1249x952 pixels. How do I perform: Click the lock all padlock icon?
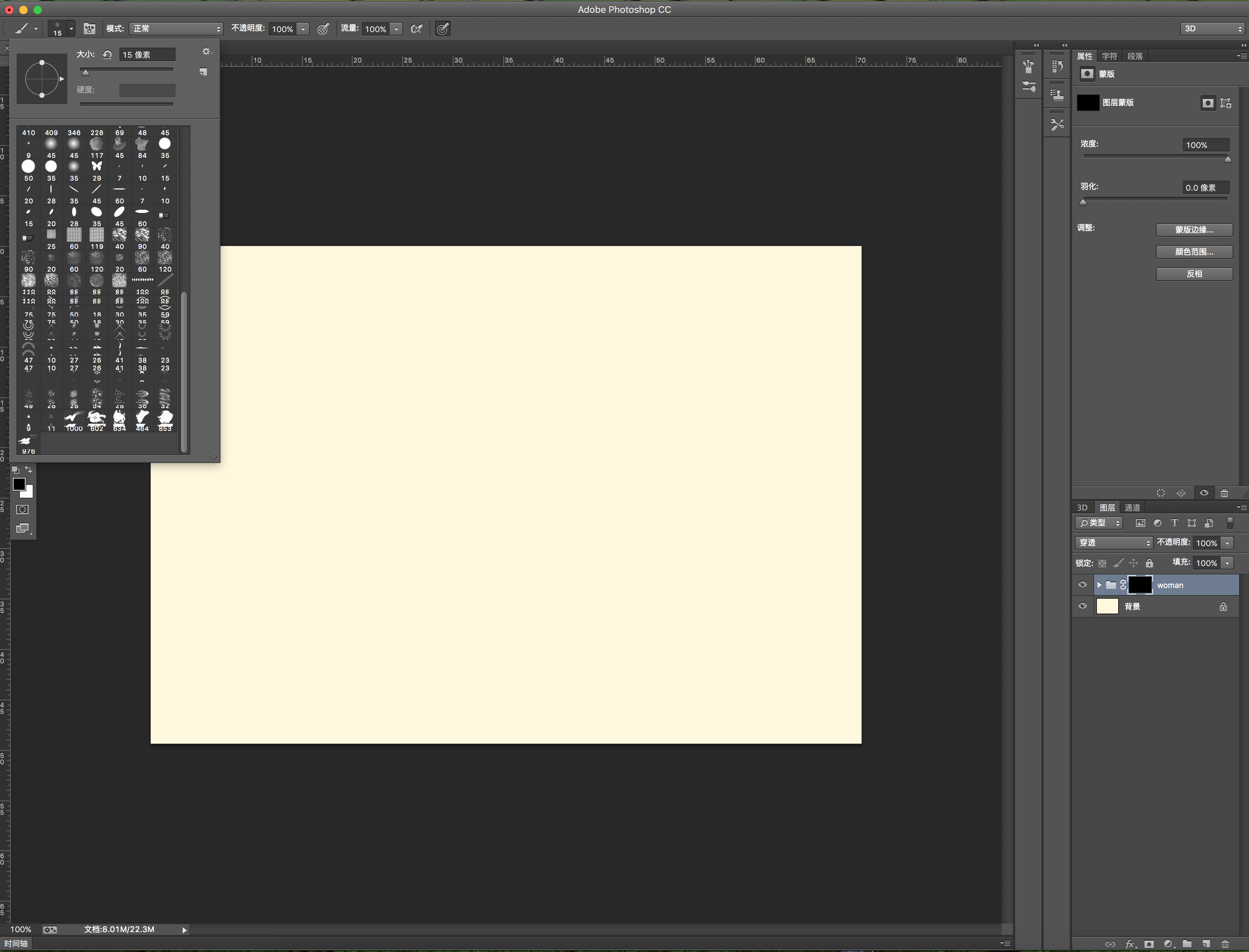point(1149,563)
